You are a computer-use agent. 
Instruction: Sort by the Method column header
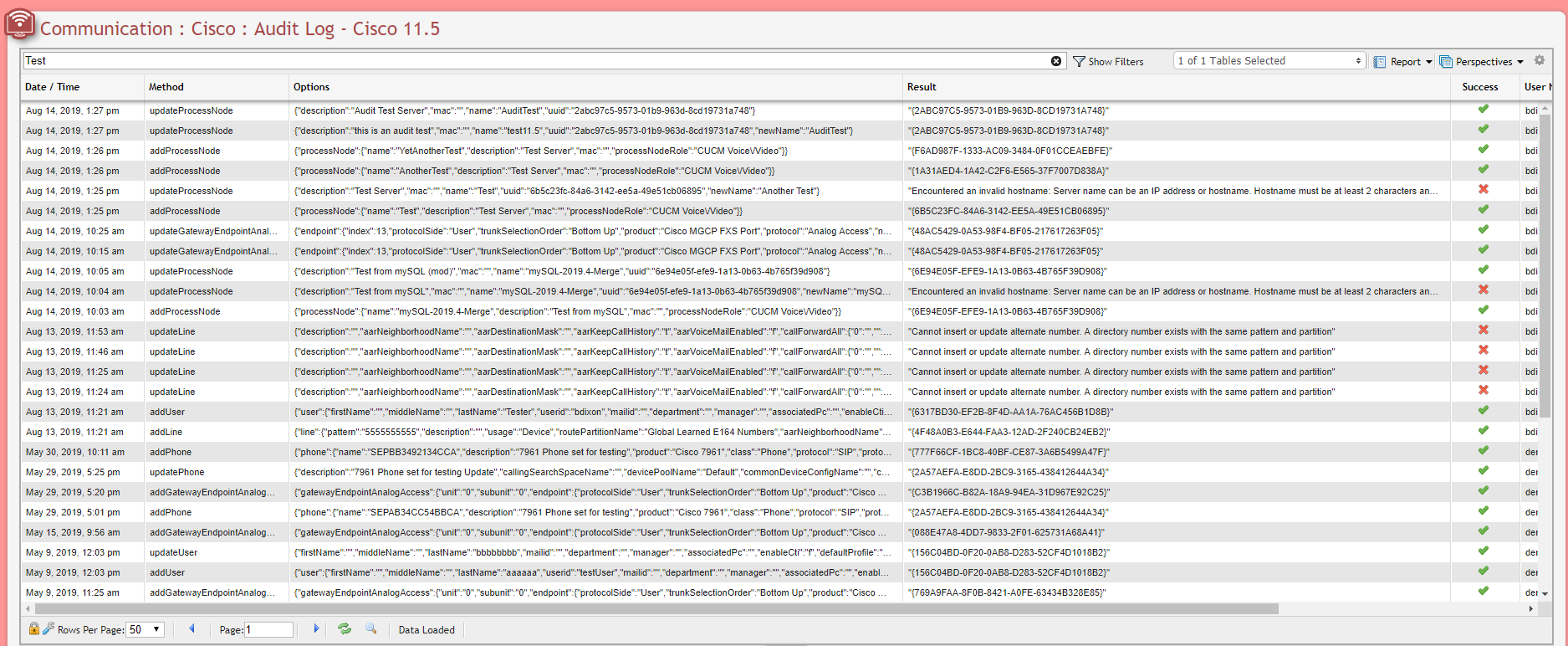pyautogui.click(x=166, y=87)
